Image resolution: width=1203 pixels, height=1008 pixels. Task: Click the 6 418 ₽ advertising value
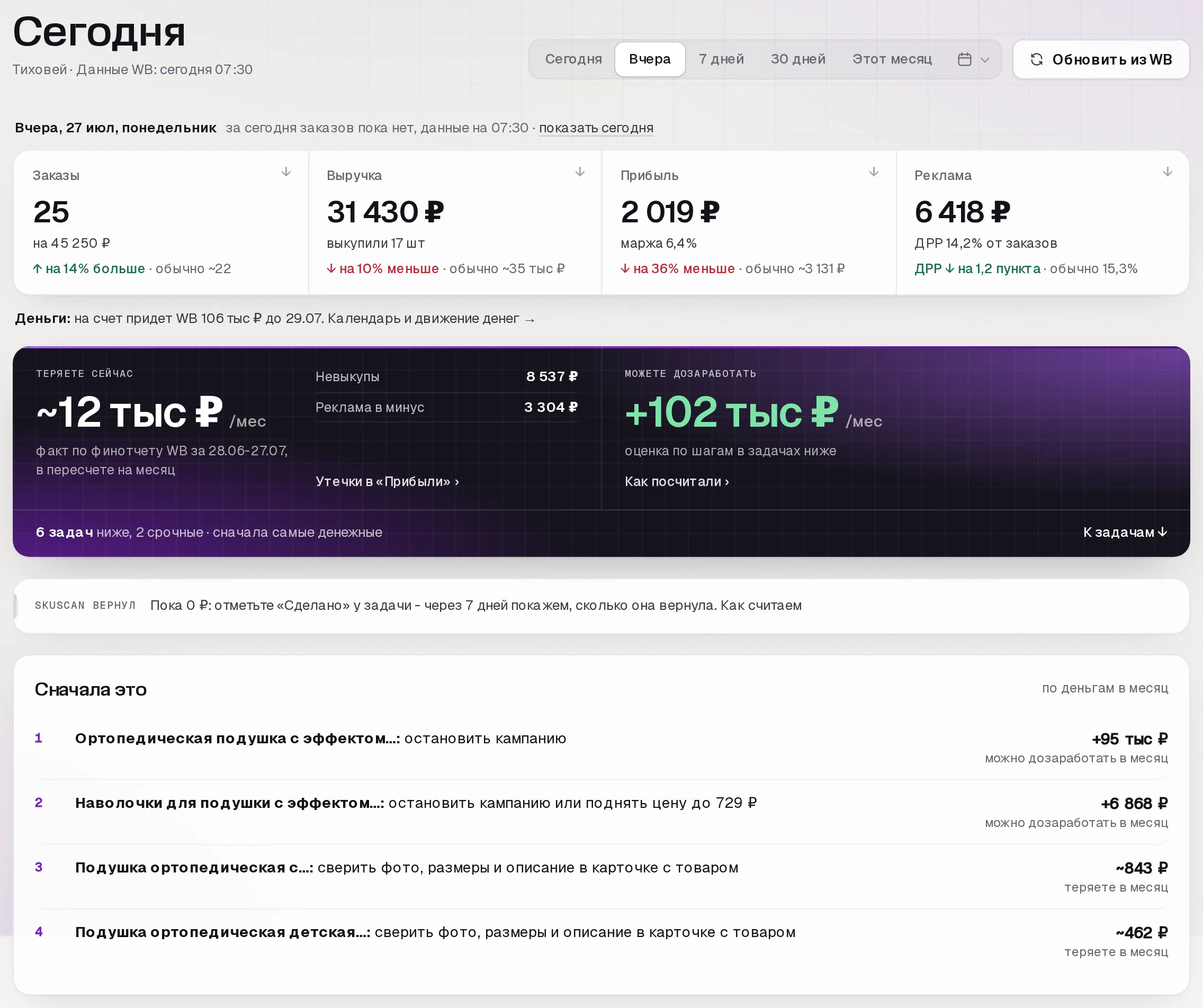[x=963, y=212]
